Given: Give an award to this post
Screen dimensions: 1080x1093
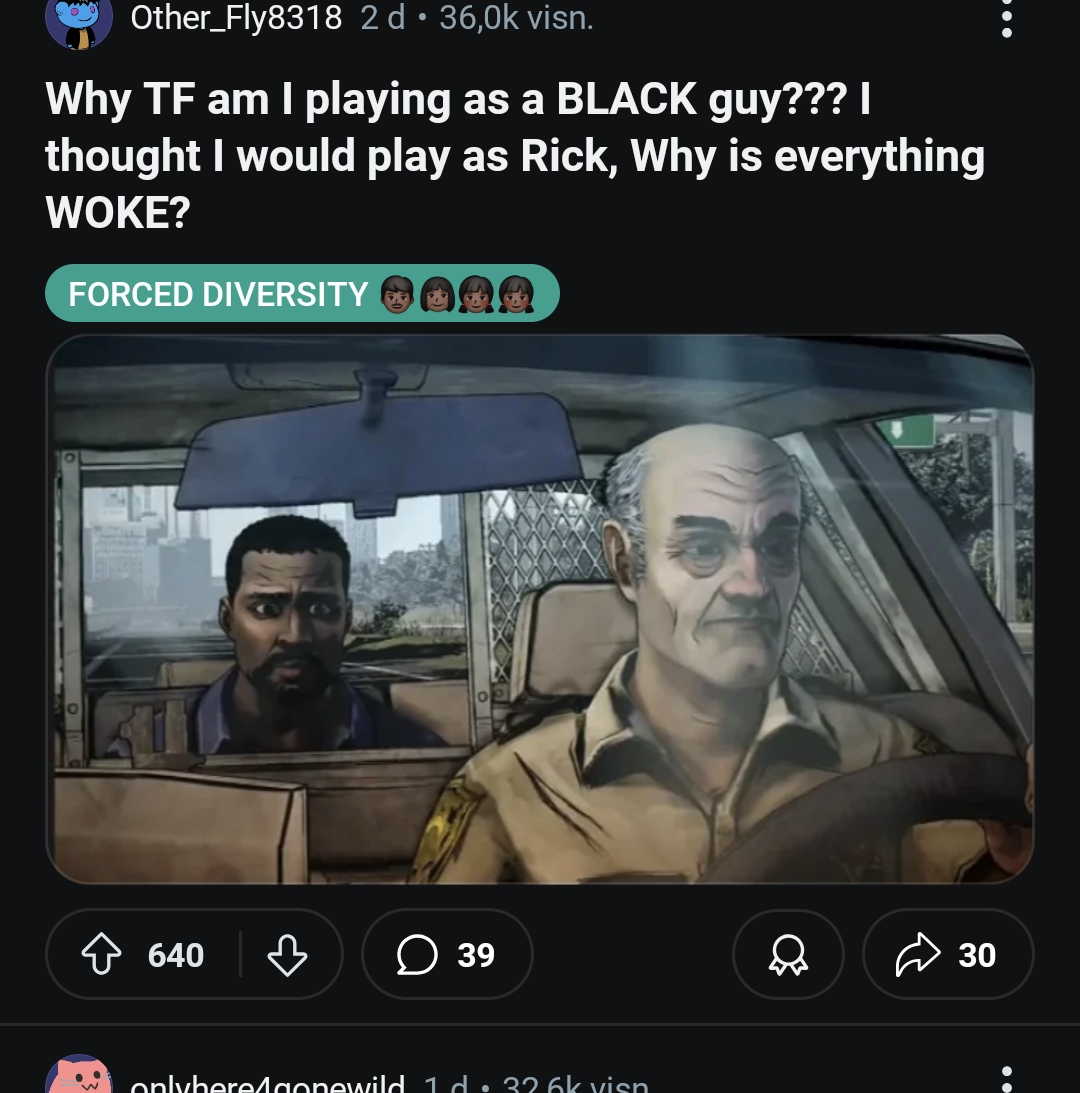Looking at the screenshot, I should click(788, 954).
